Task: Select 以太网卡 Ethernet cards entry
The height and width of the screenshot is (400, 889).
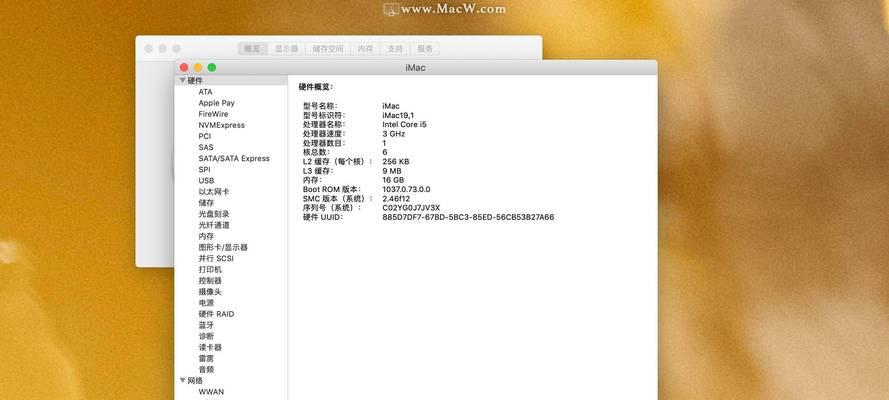Action: (214, 192)
